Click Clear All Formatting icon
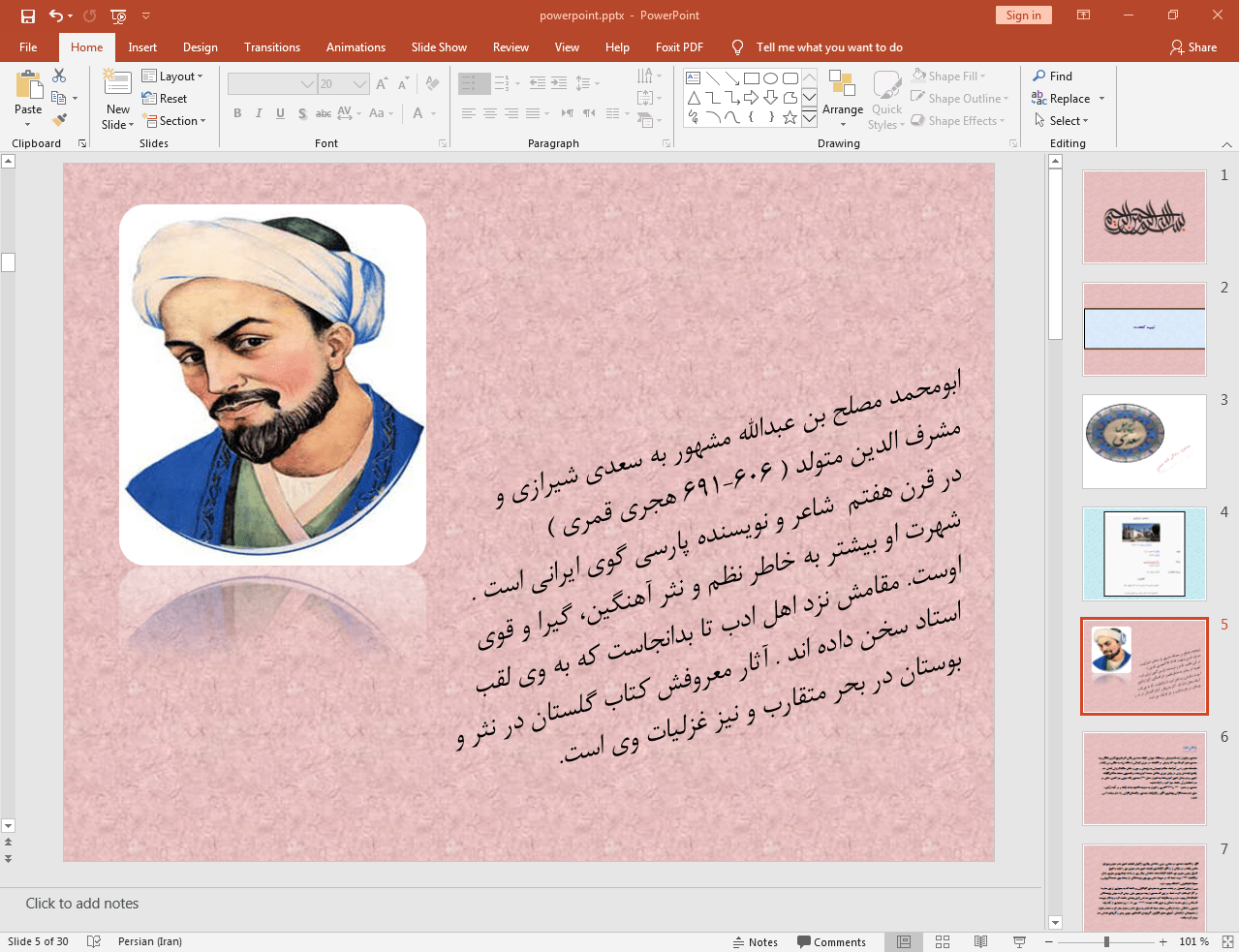1239x952 pixels. click(x=432, y=84)
